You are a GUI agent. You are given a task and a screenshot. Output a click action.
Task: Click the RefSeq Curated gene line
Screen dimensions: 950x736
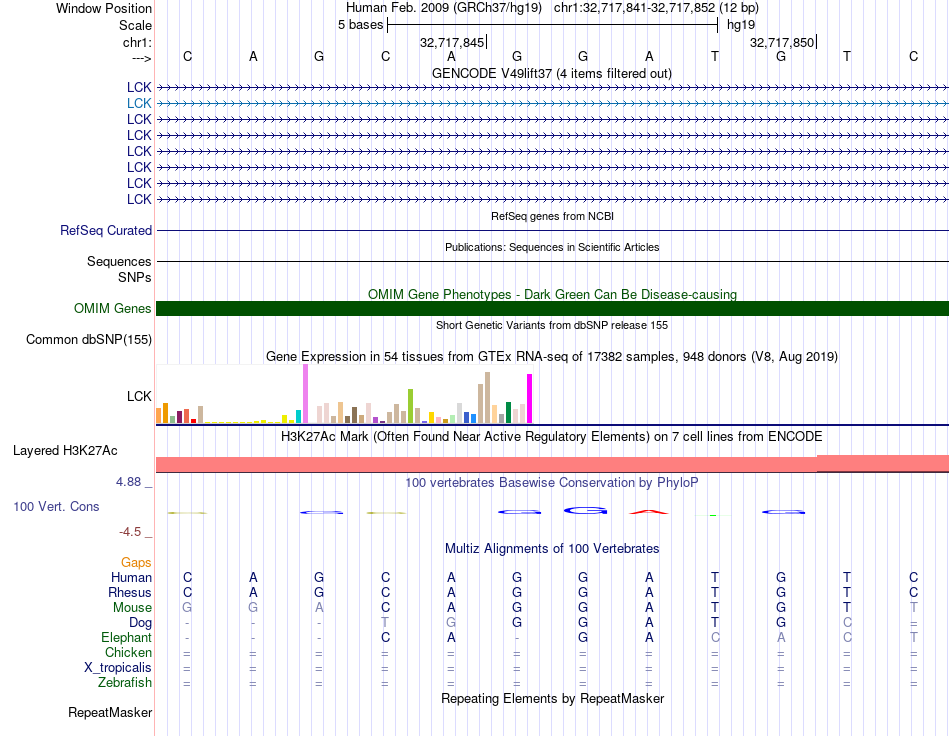[552, 231]
